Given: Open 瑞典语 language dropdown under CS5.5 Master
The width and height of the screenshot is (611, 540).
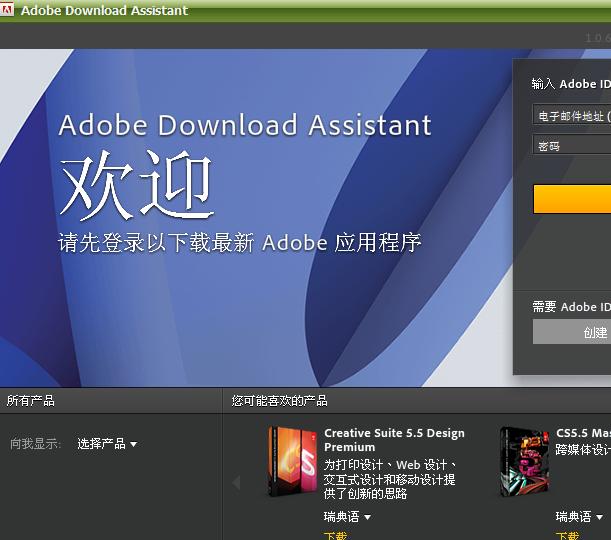Looking at the screenshot, I should pyautogui.click(x=579, y=517).
